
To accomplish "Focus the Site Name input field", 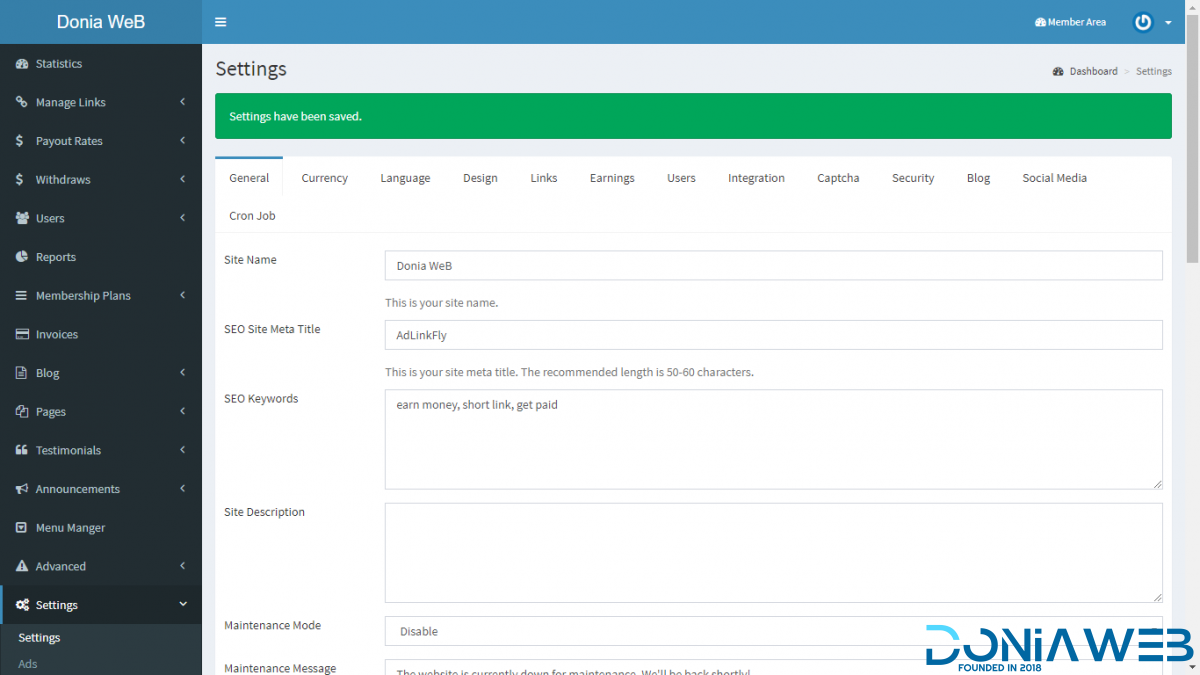I will point(773,265).
